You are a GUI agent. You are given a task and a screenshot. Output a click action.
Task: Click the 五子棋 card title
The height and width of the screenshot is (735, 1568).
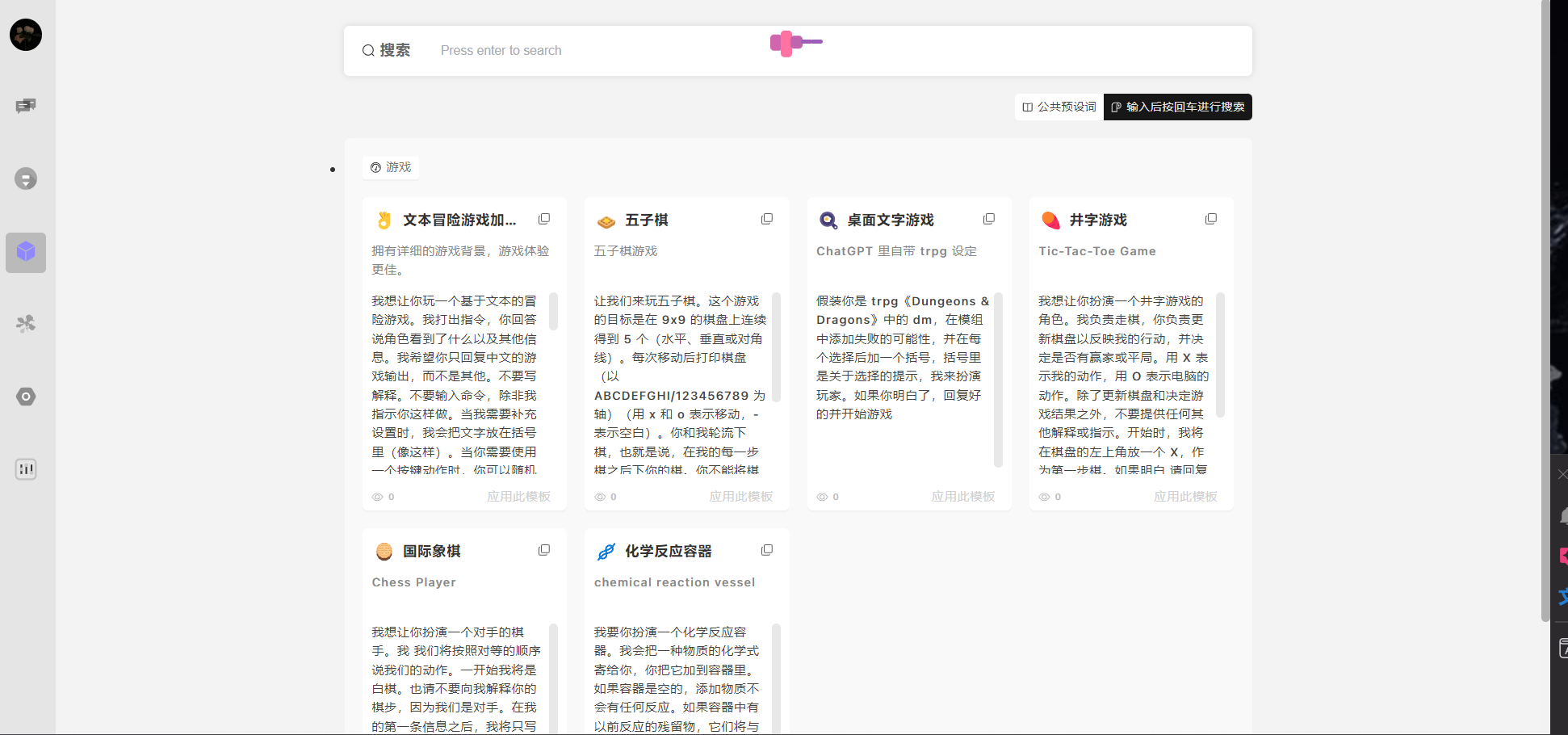click(x=647, y=220)
